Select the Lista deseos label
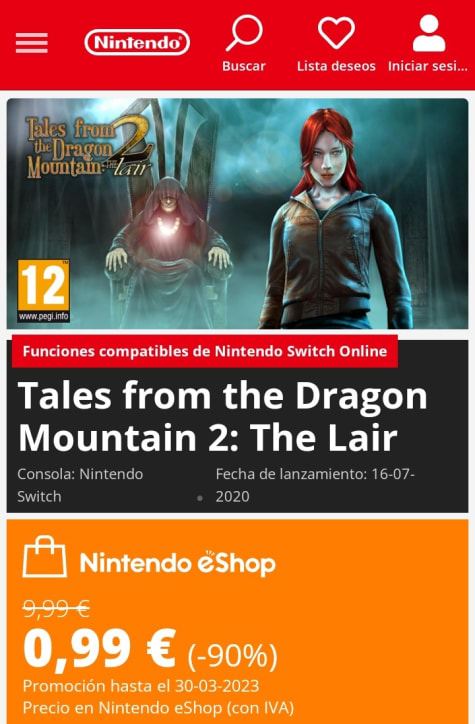Image resolution: width=475 pixels, height=724 pixels. [336, 66]
